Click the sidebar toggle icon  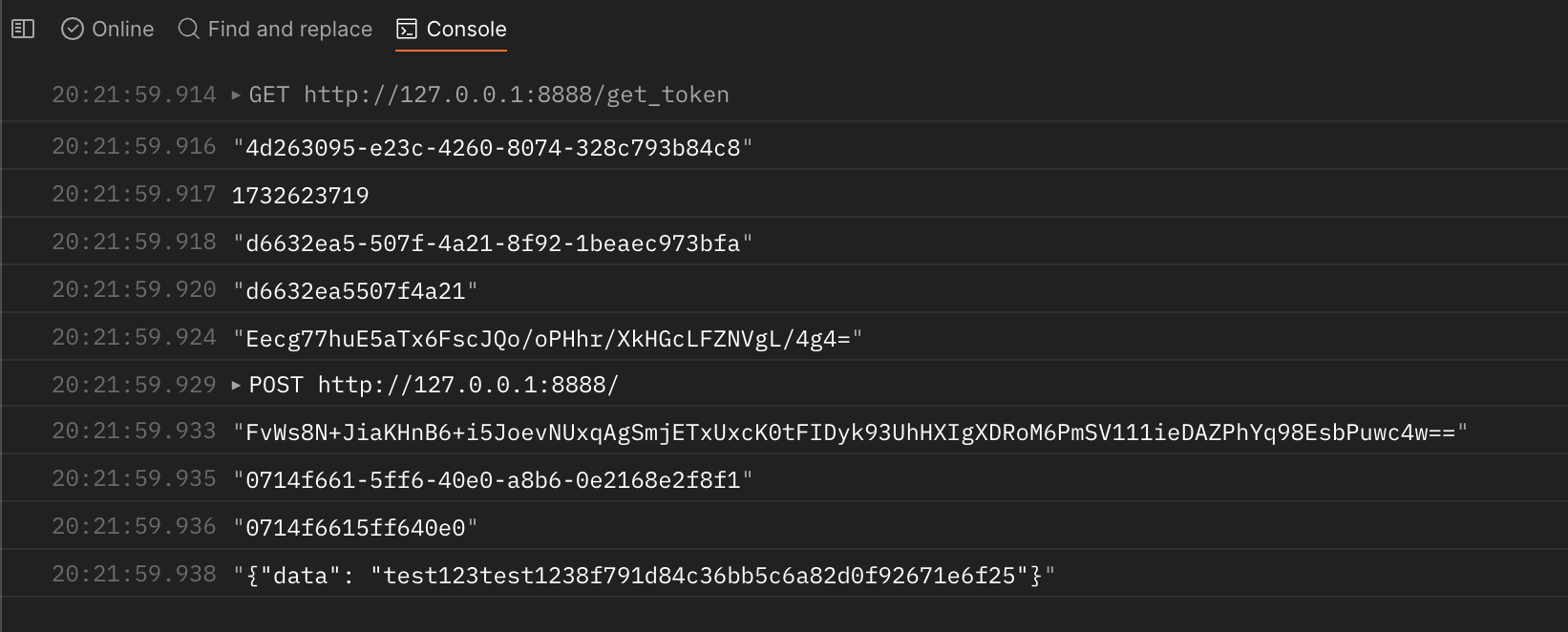(x=21, y=29)
